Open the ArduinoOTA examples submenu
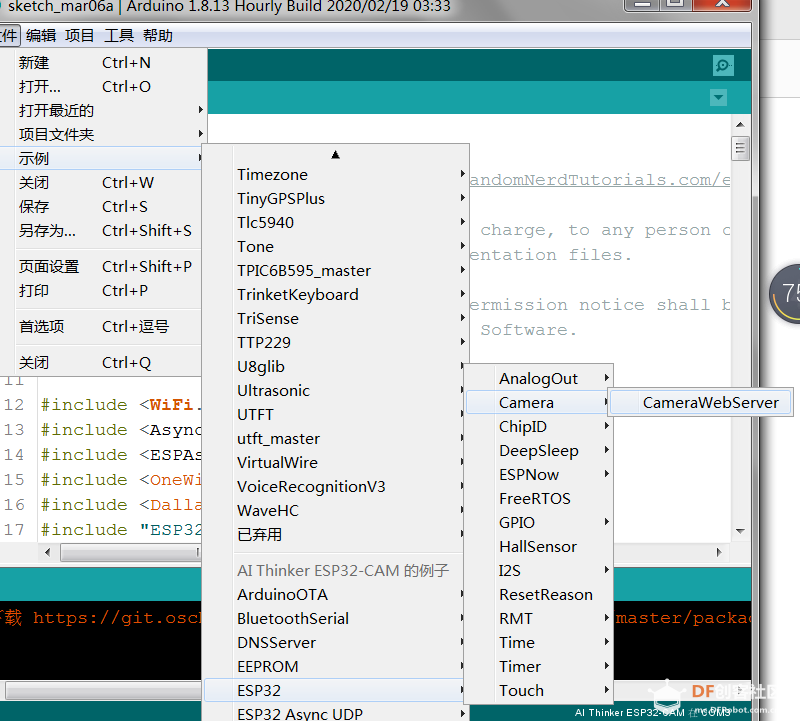The height and width of the screenshot is (721, 800). 334,594
